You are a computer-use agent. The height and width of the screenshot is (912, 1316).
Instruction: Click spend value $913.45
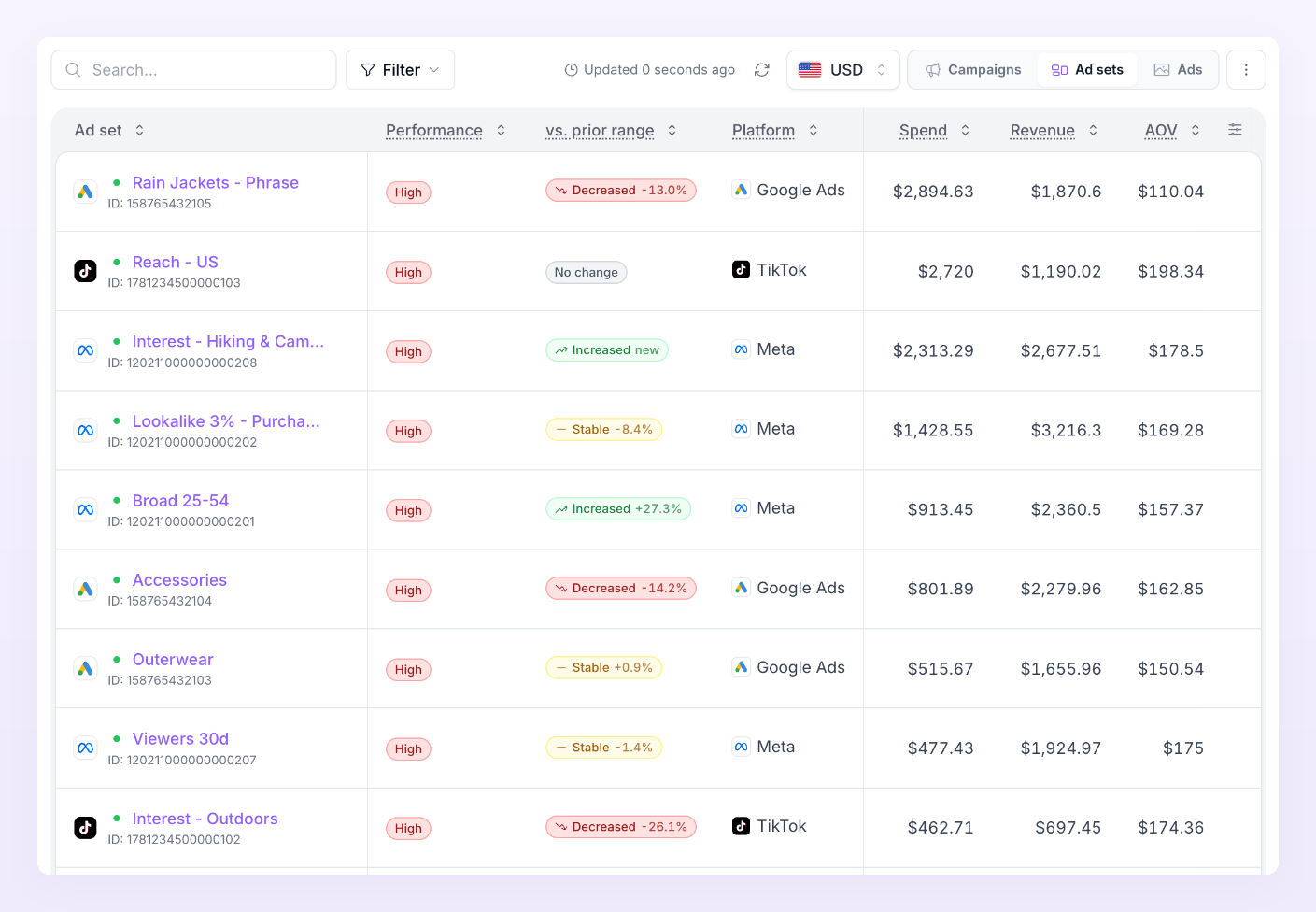click(x=941, y=510)
